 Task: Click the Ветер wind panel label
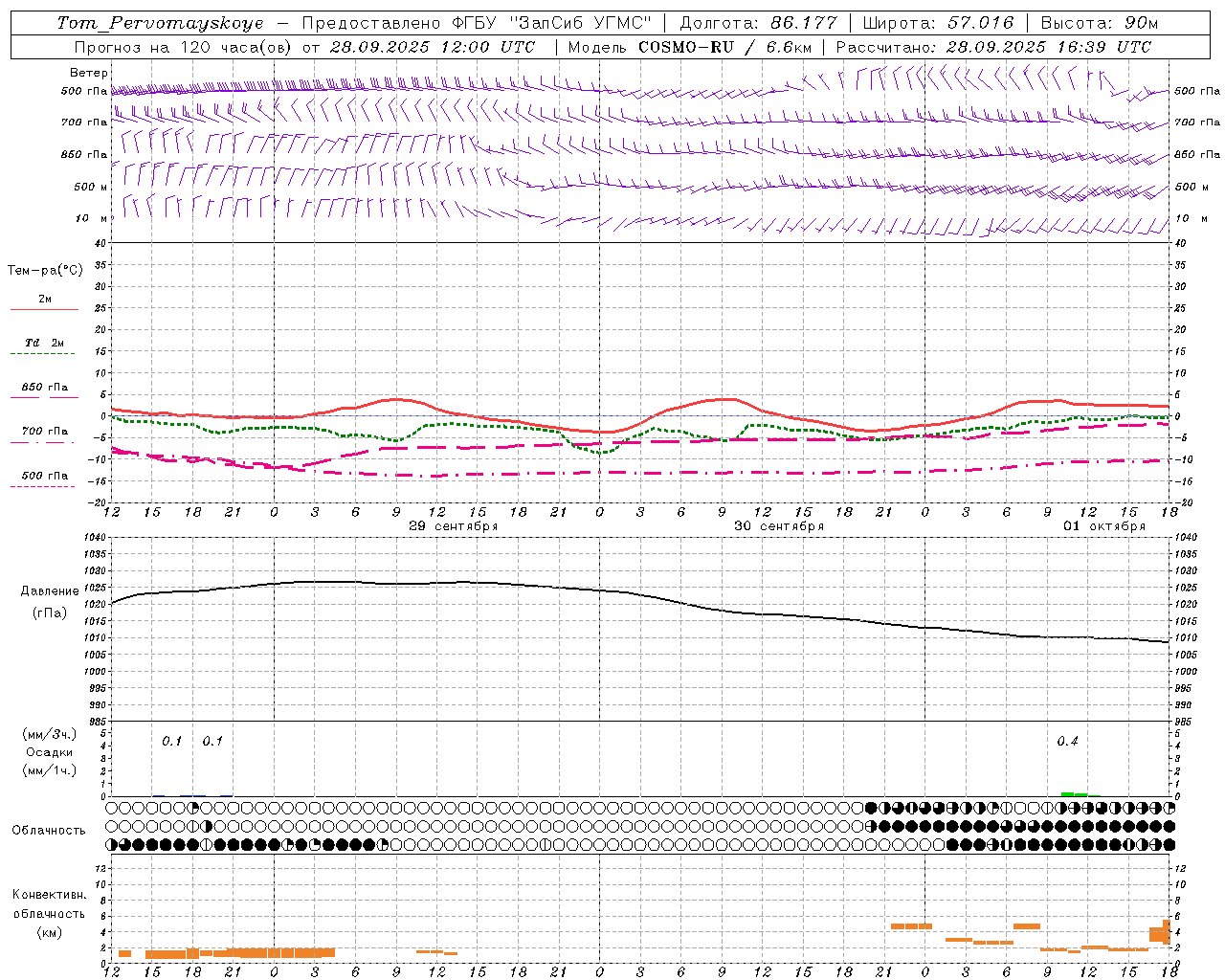click(89, 73)
